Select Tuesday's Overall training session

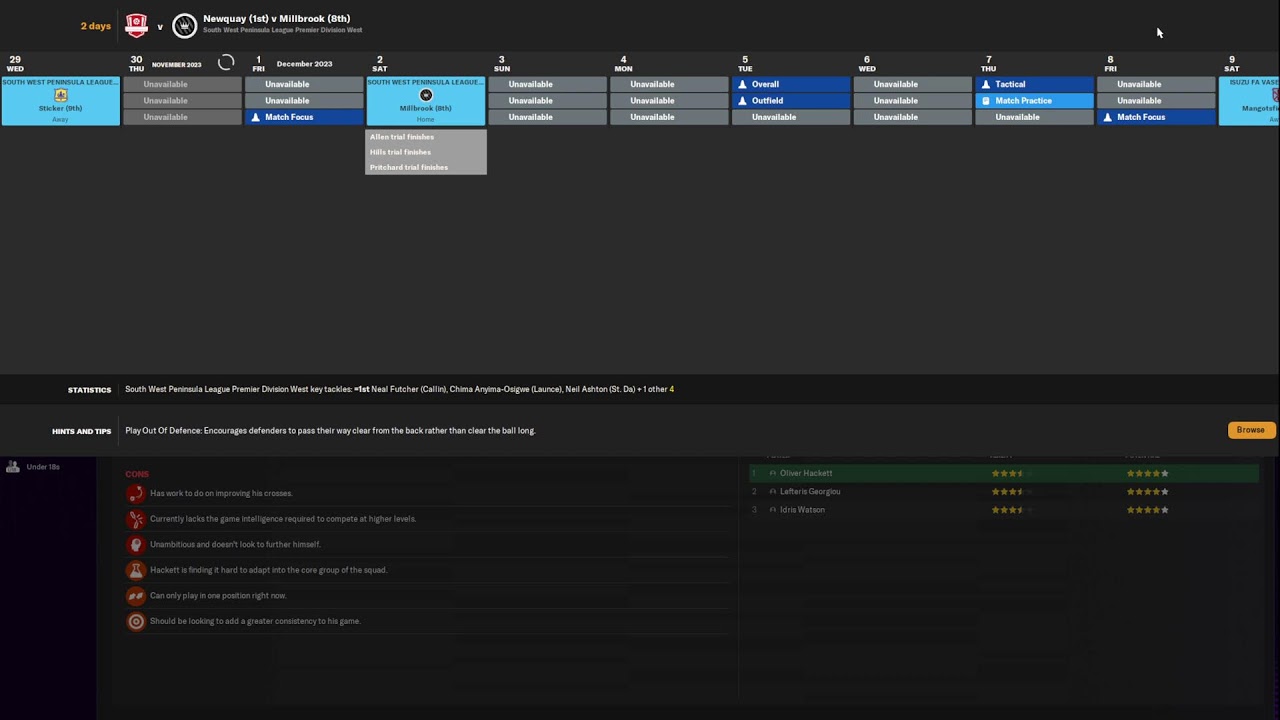(x=790, y=84)
